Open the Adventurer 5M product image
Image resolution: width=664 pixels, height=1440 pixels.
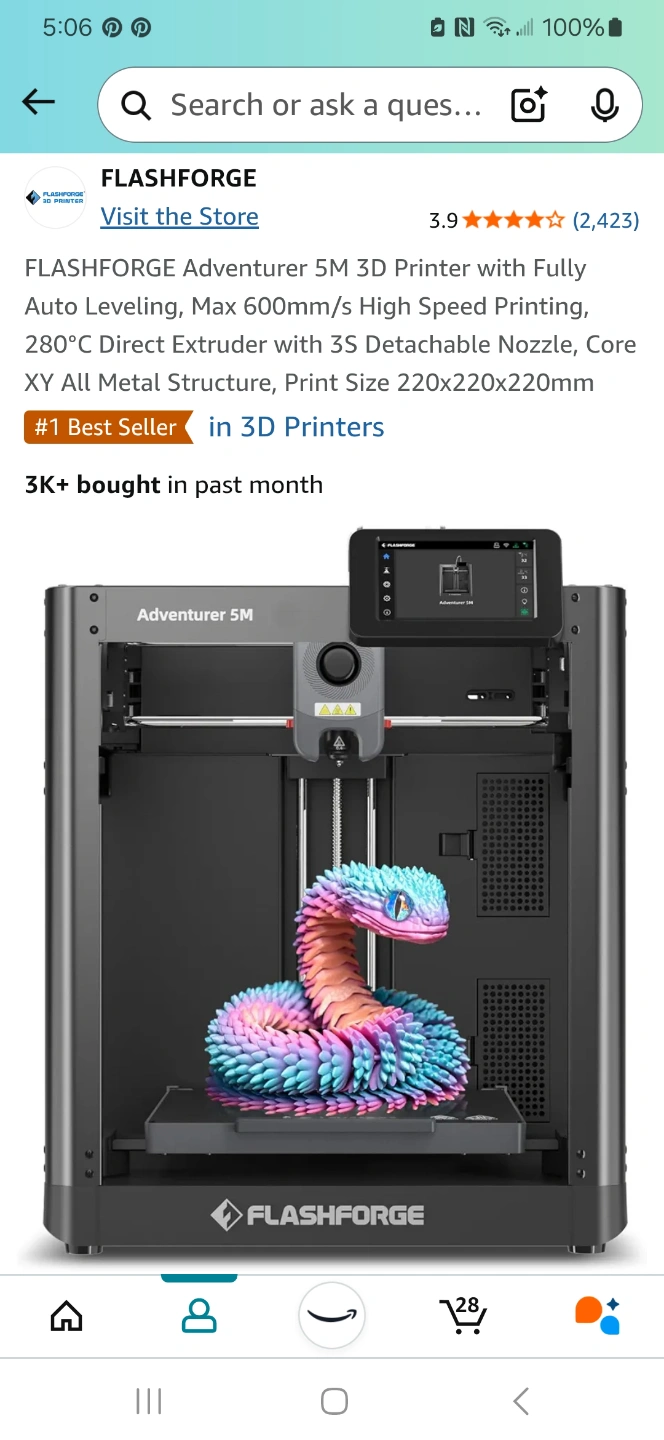pyautogui.click(x=333, y=892)
